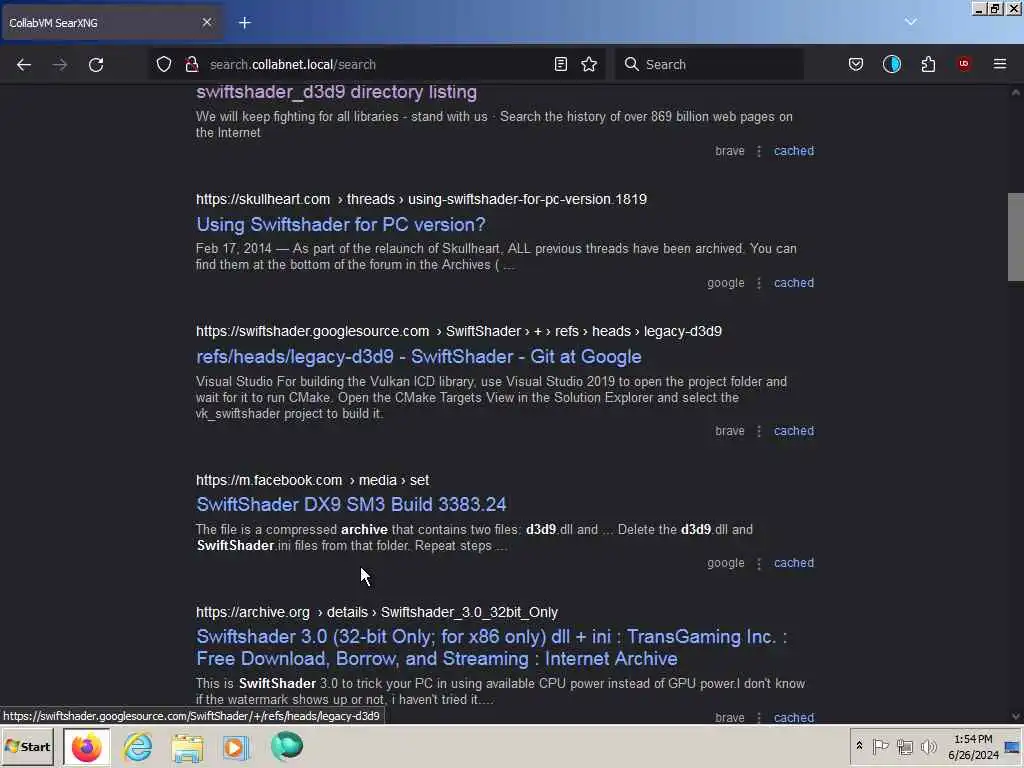Click the scrollbar up arrow

[x=1016, y=93]
